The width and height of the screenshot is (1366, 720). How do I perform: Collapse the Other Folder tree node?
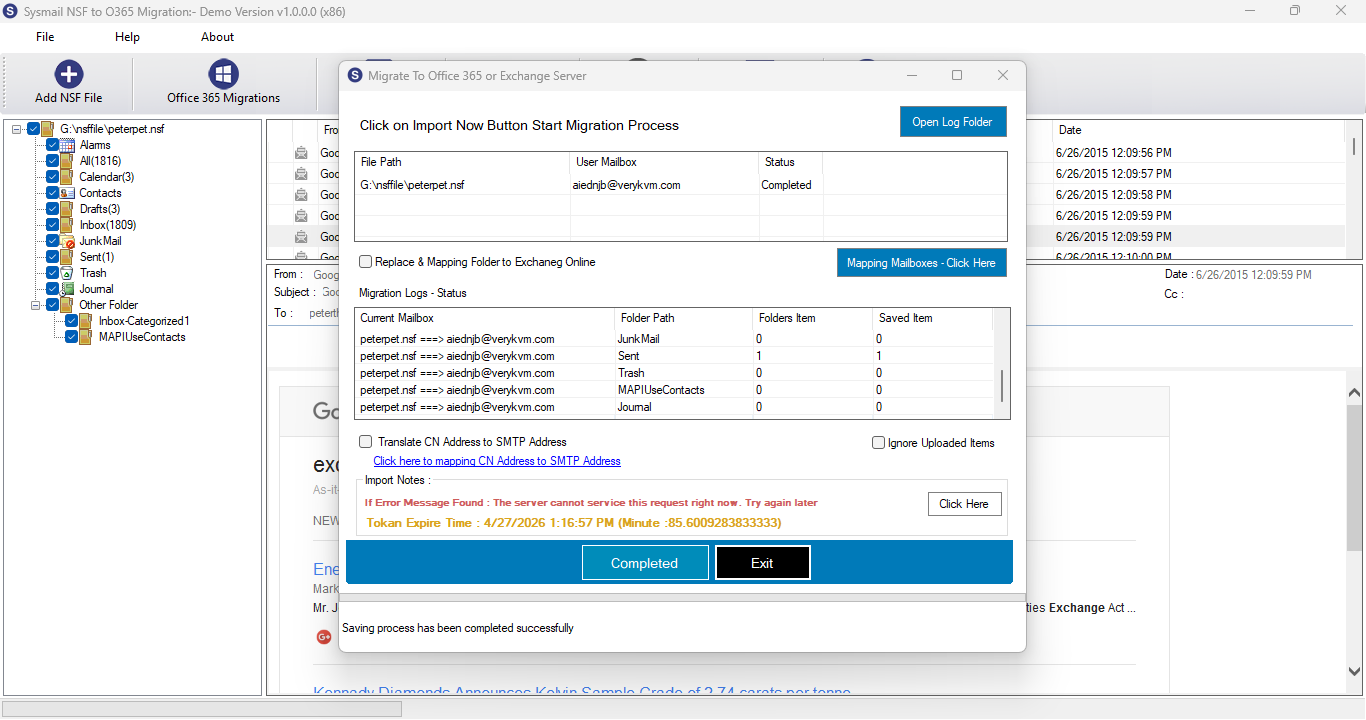pos(35,305)
